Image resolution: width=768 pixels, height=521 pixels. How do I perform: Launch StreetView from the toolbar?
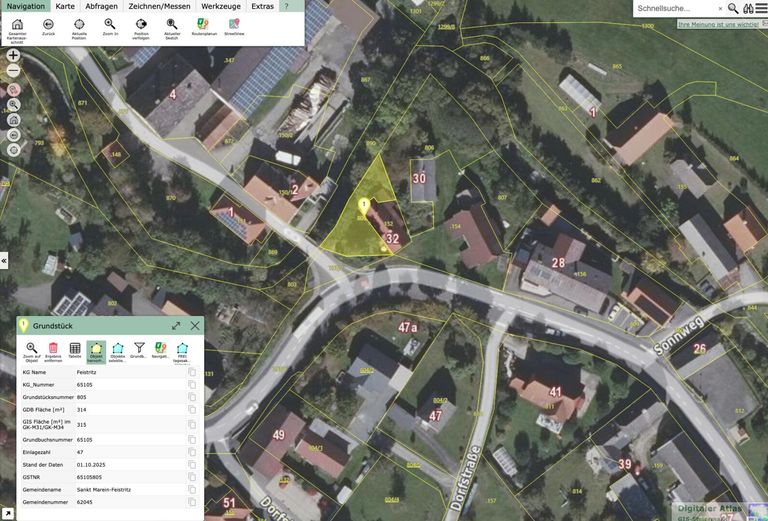234,26
